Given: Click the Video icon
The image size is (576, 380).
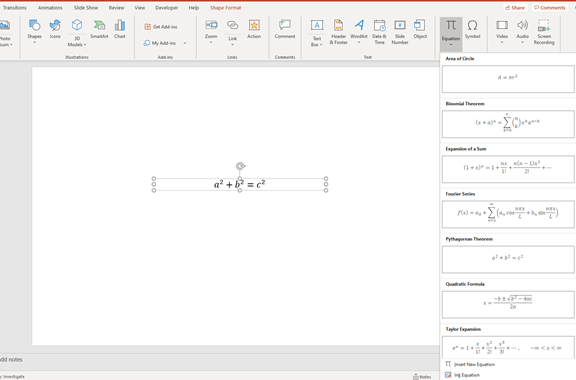Looking at the screenshot, I should [x=502, y=26].
